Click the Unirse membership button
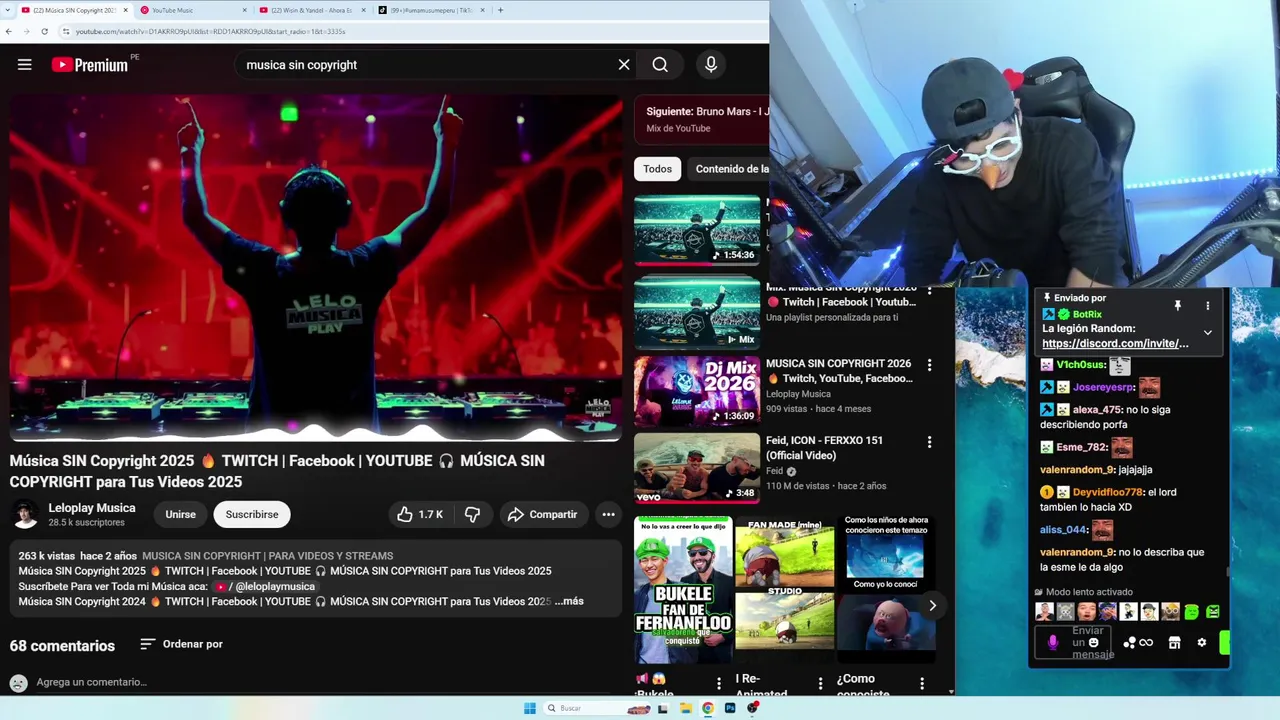The image size is (1280, 720). point(180,514)
